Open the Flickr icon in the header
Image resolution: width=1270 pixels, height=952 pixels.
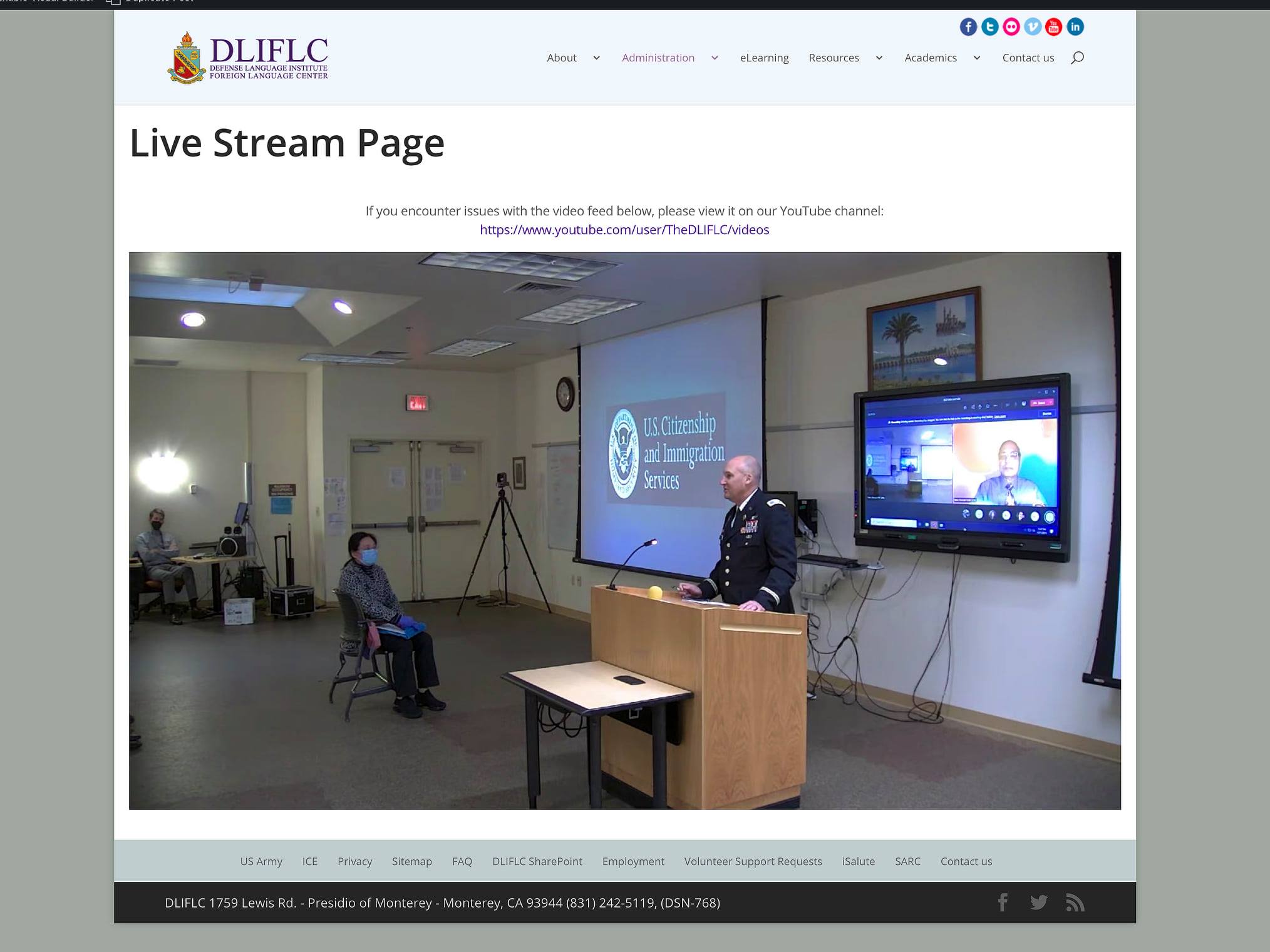tap(1011, 27)
